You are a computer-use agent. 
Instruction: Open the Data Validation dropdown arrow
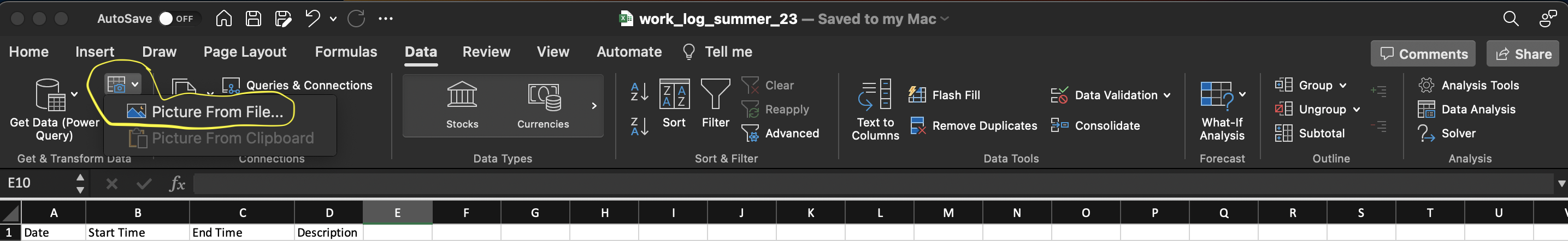(1167, 95)
